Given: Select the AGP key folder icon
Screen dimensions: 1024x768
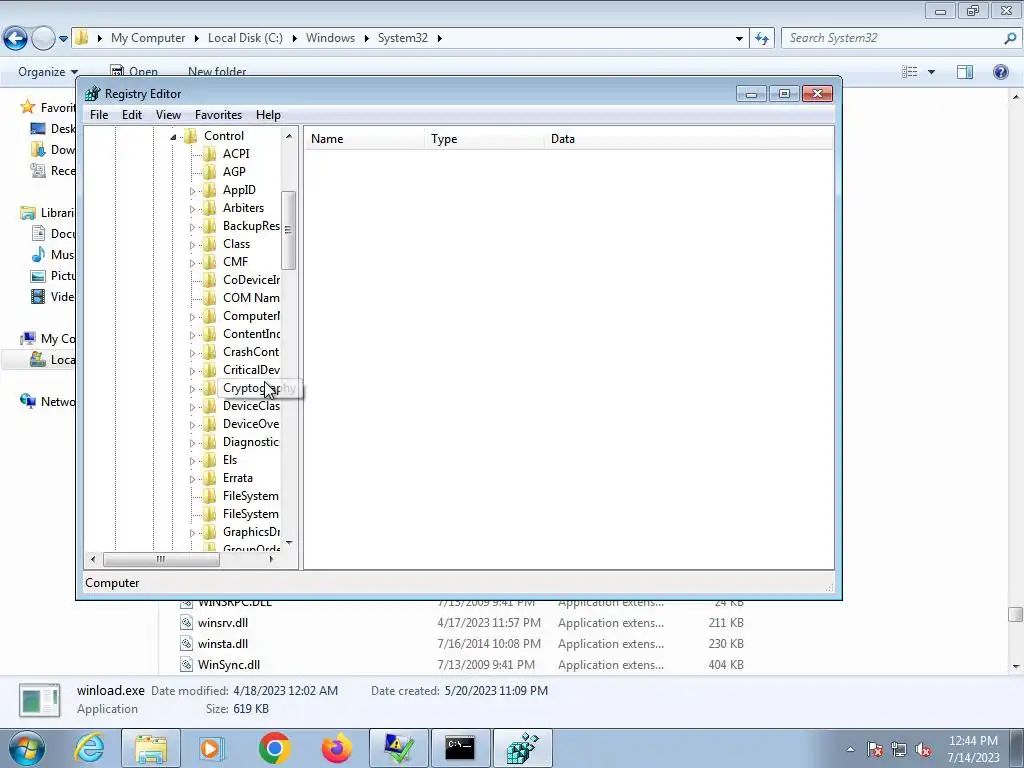Looking at the screenshot, I should (x=209, y=172).
